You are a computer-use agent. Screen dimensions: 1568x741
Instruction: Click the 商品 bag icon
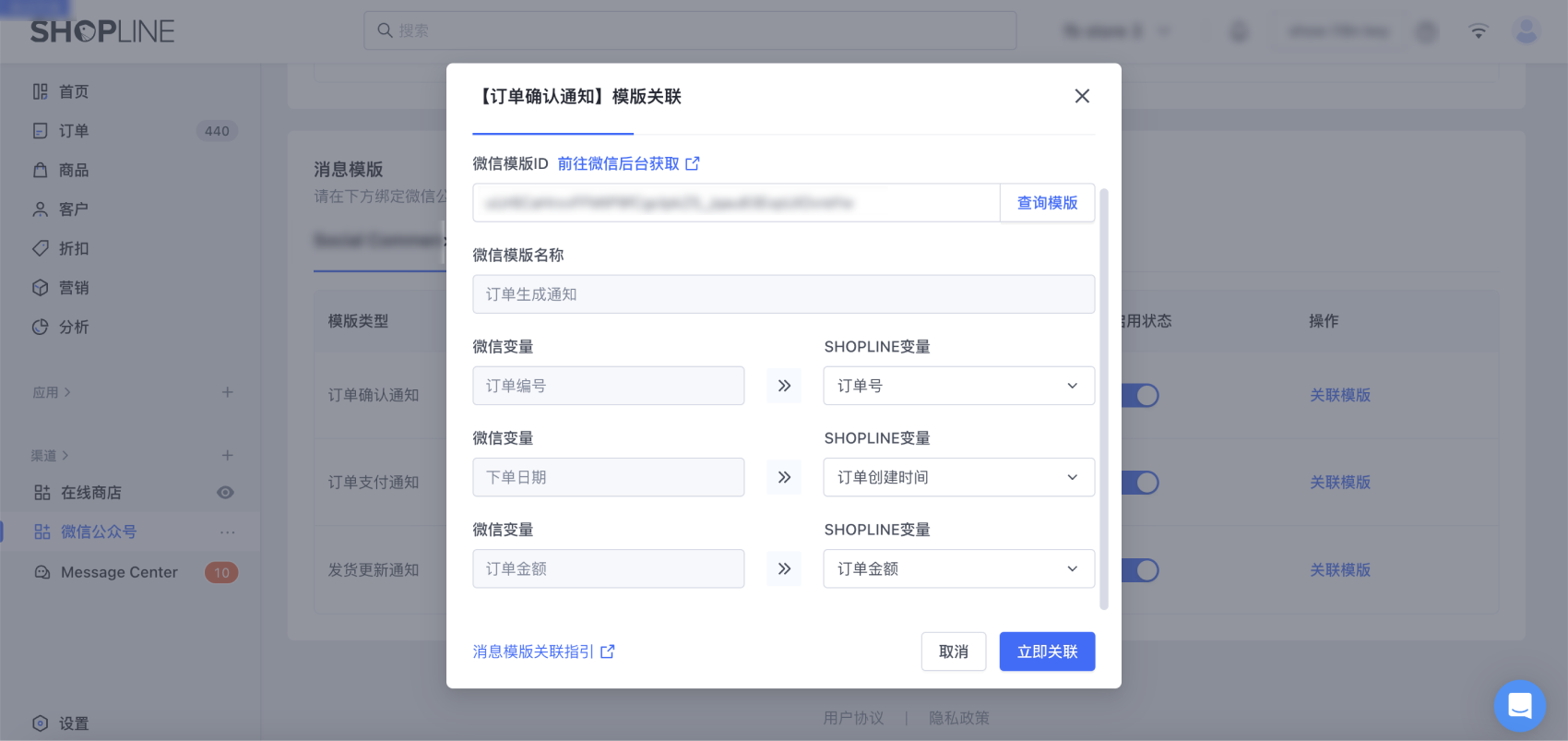click(40, 170)
